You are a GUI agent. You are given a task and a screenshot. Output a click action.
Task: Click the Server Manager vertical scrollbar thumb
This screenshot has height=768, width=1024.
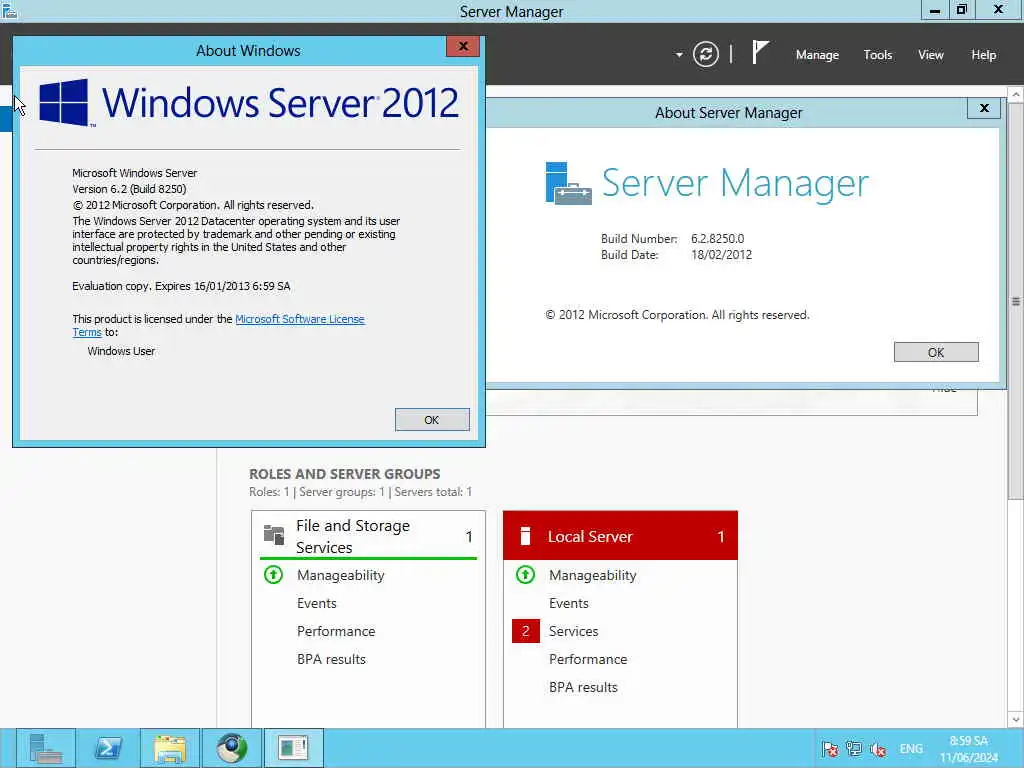pos(1016,302)
